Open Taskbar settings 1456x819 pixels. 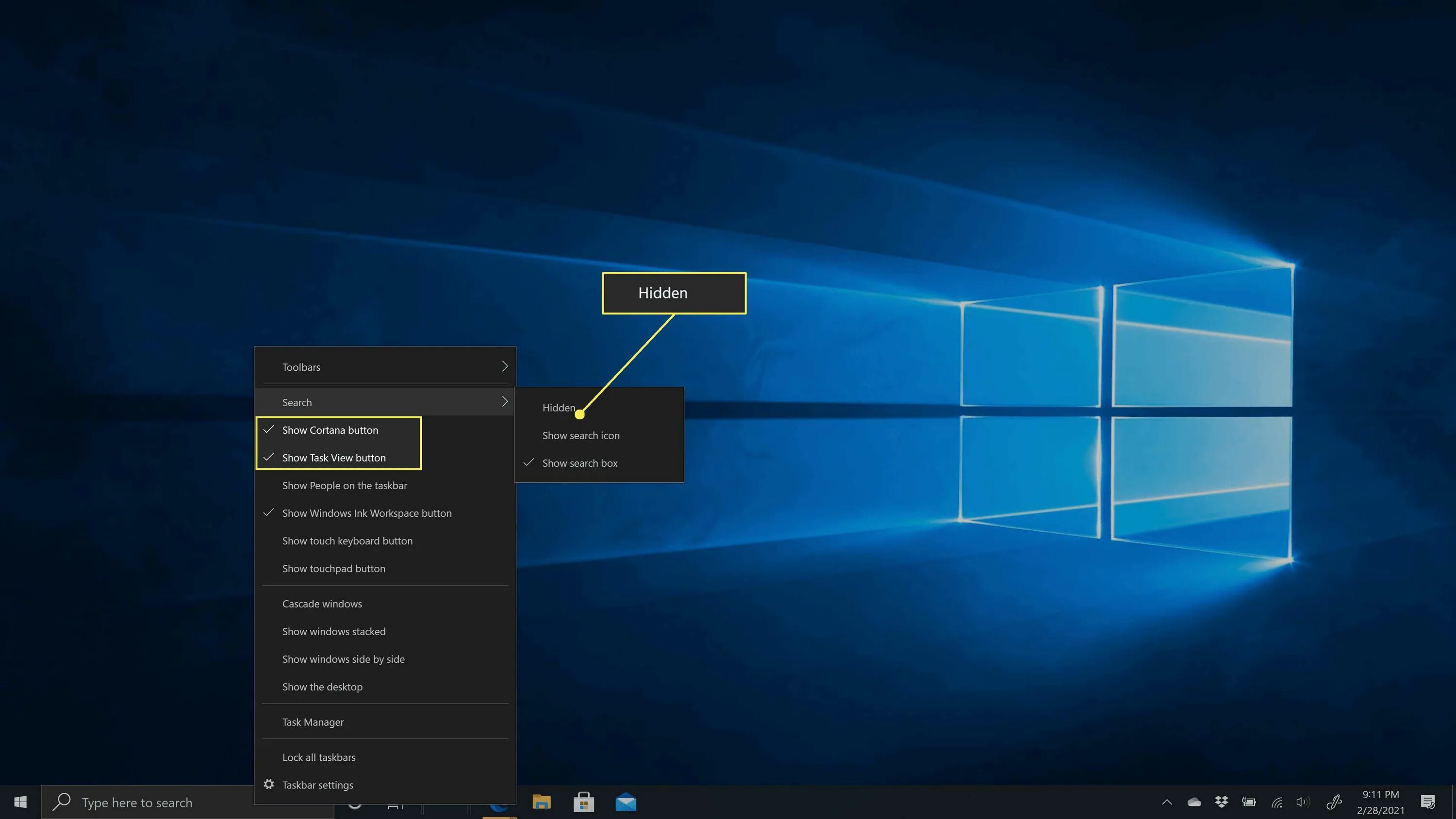tap(317, 785)
